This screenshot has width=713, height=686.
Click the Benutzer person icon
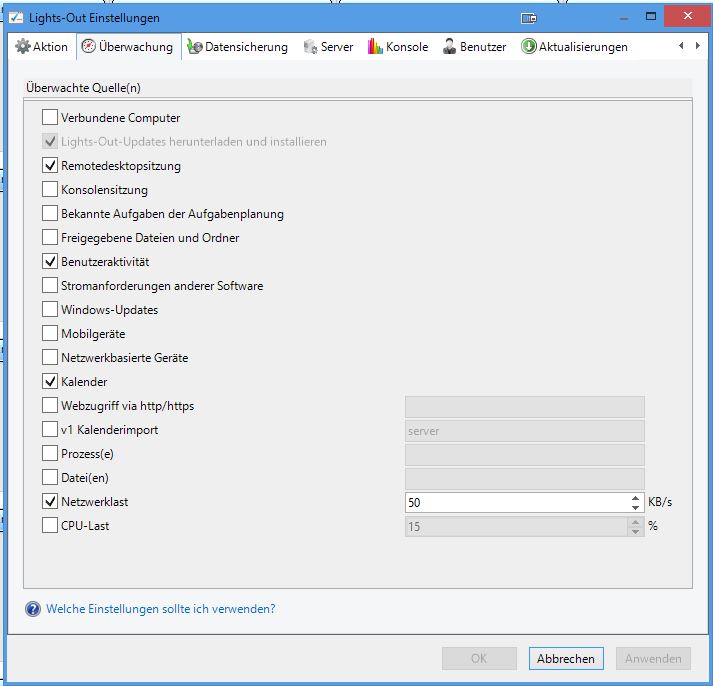point(450,47)
